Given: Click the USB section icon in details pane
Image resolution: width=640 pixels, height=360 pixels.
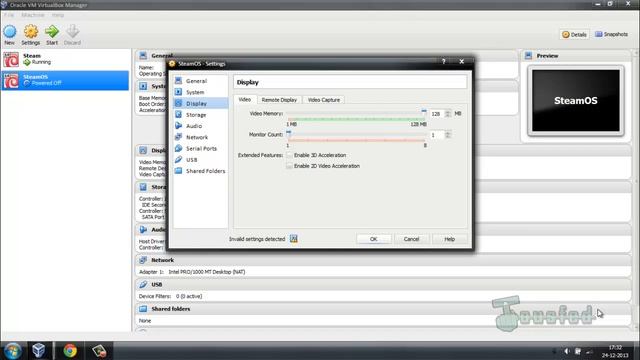Looking at the screenshot, I should 143,284.
